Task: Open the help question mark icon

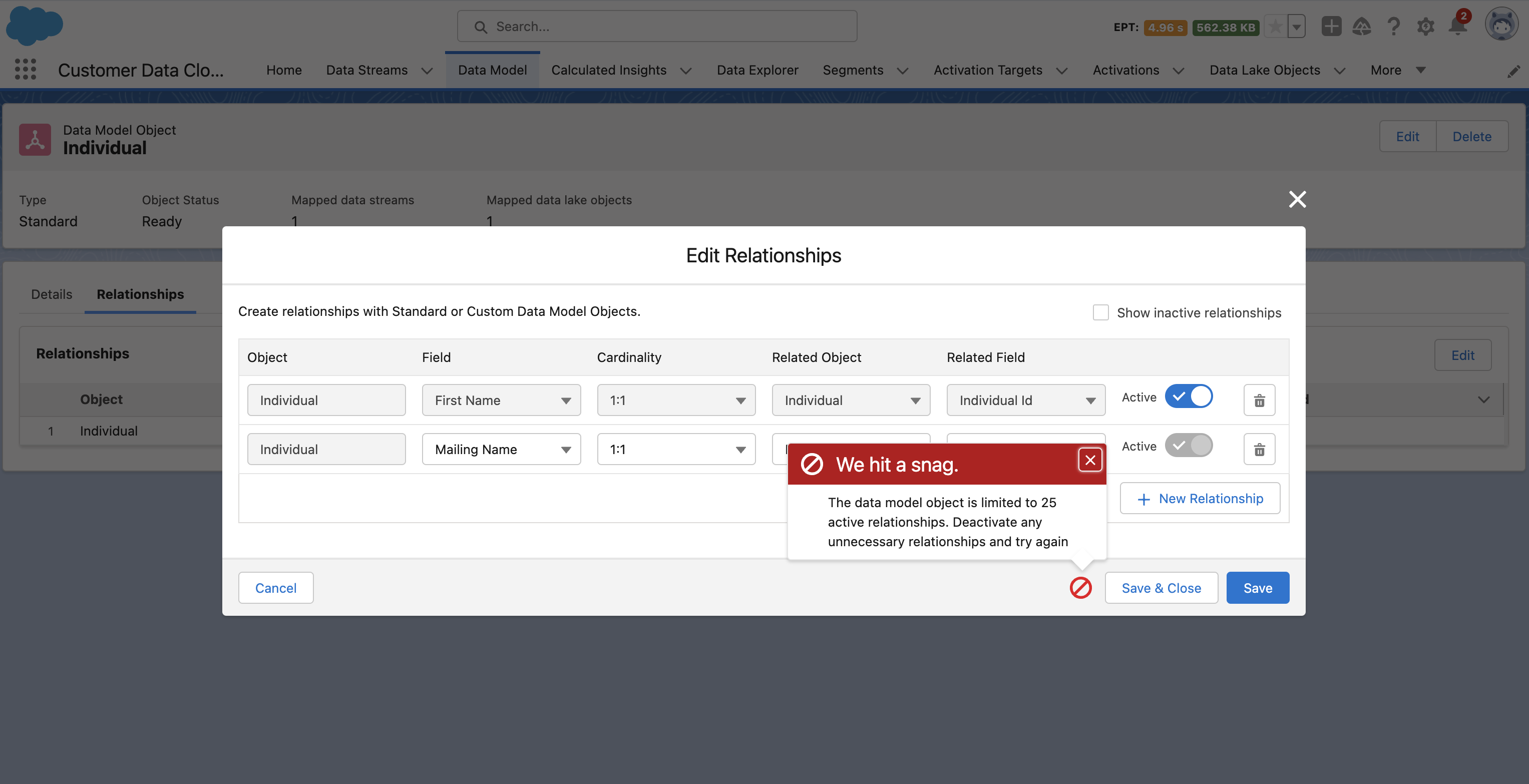Action: coord(1394,26)
